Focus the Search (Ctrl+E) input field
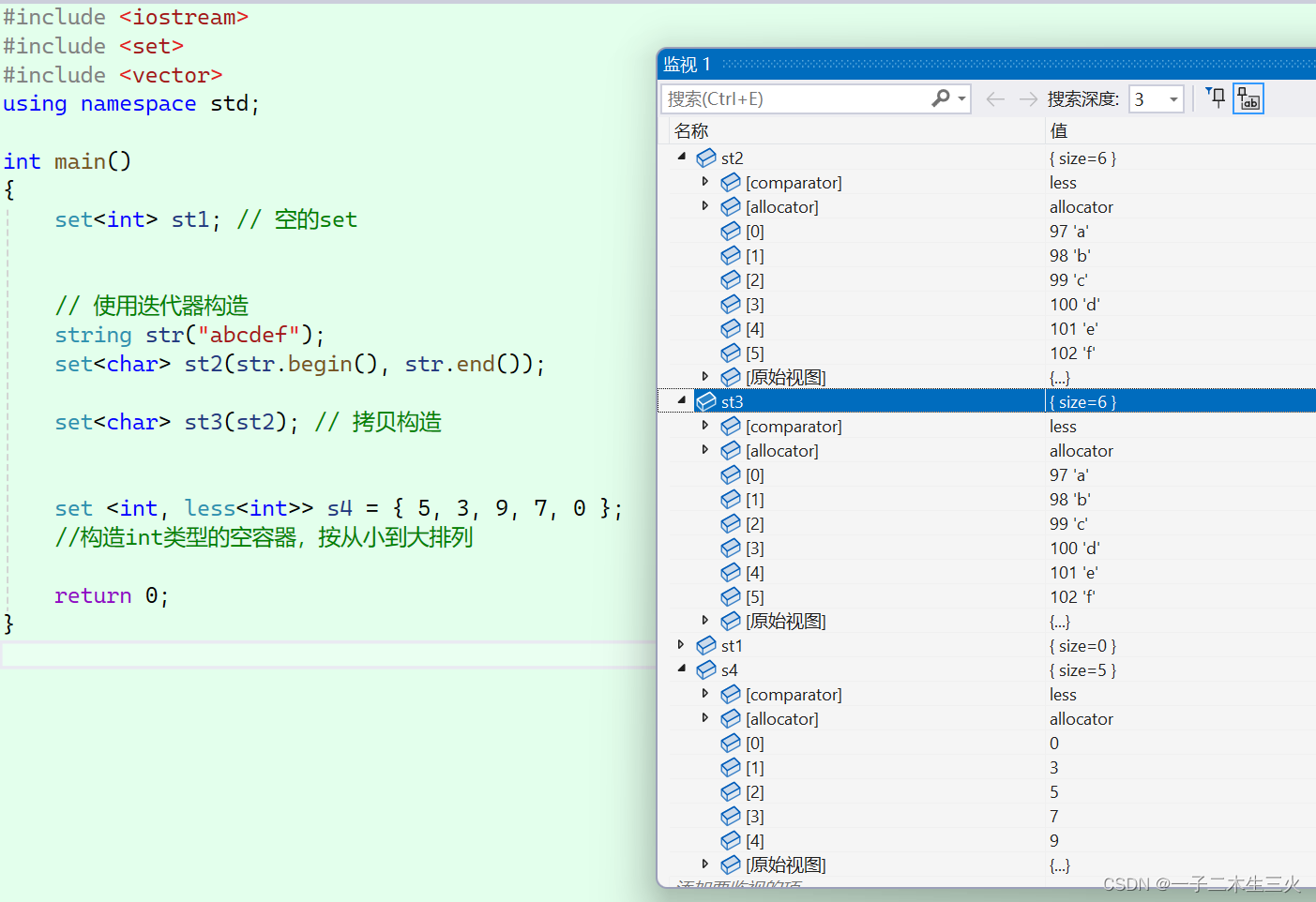The height and width of the screenshot is (902, 1316). click(x=797, y=98)
